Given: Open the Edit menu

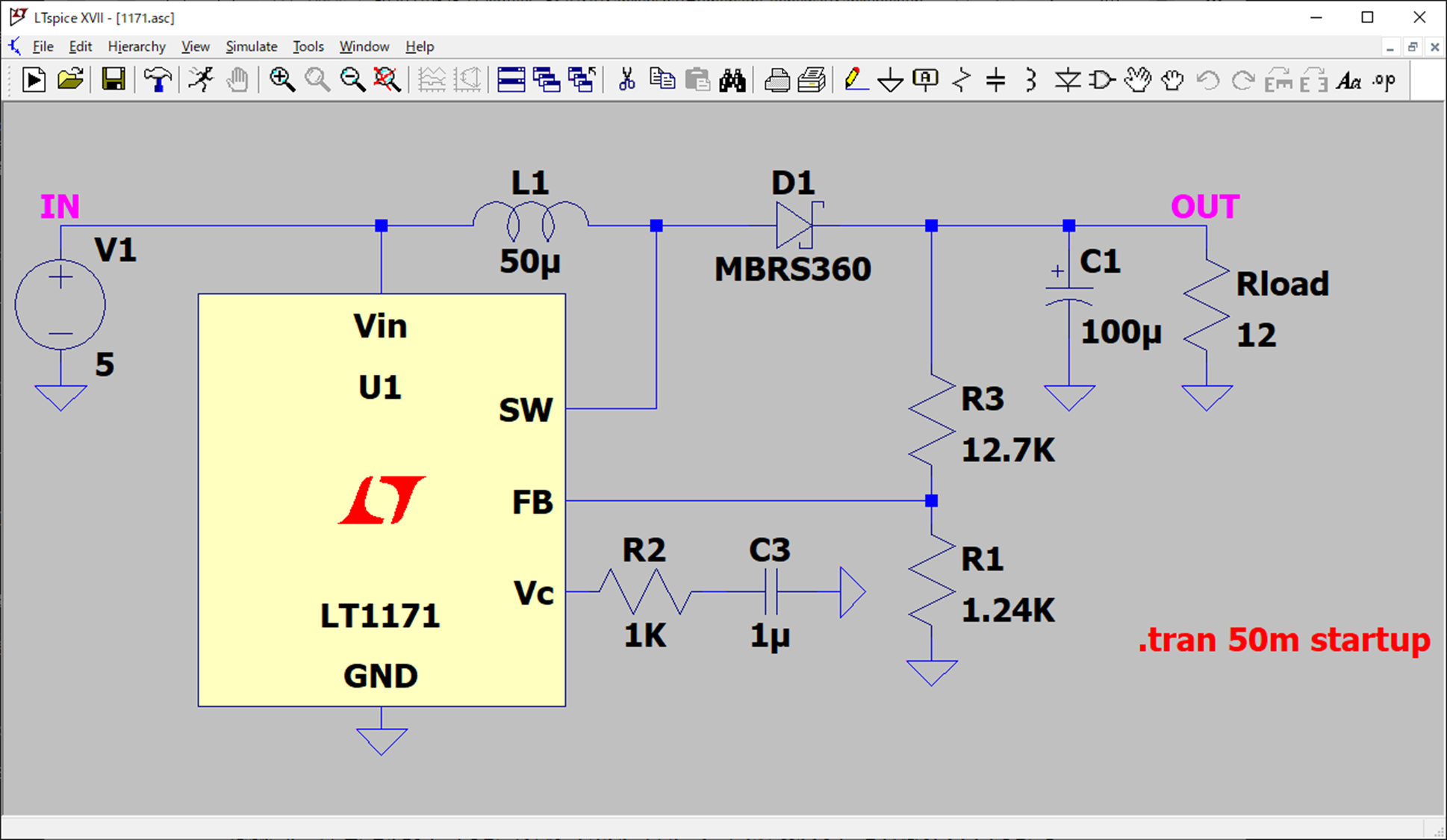Looking at the screenshot, I should [80, 46].
